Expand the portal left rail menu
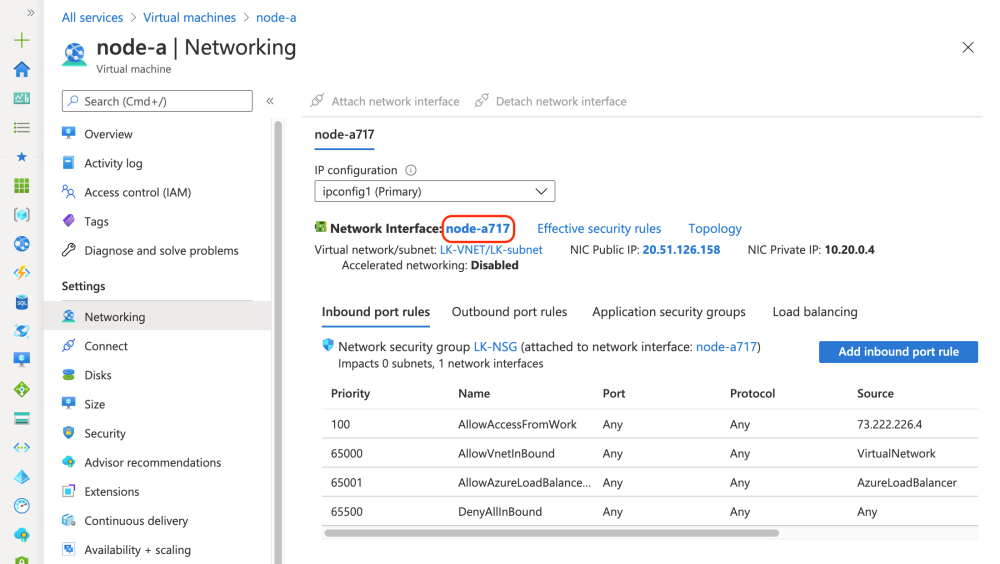The image size is (1000, 564). click(30, 13)
